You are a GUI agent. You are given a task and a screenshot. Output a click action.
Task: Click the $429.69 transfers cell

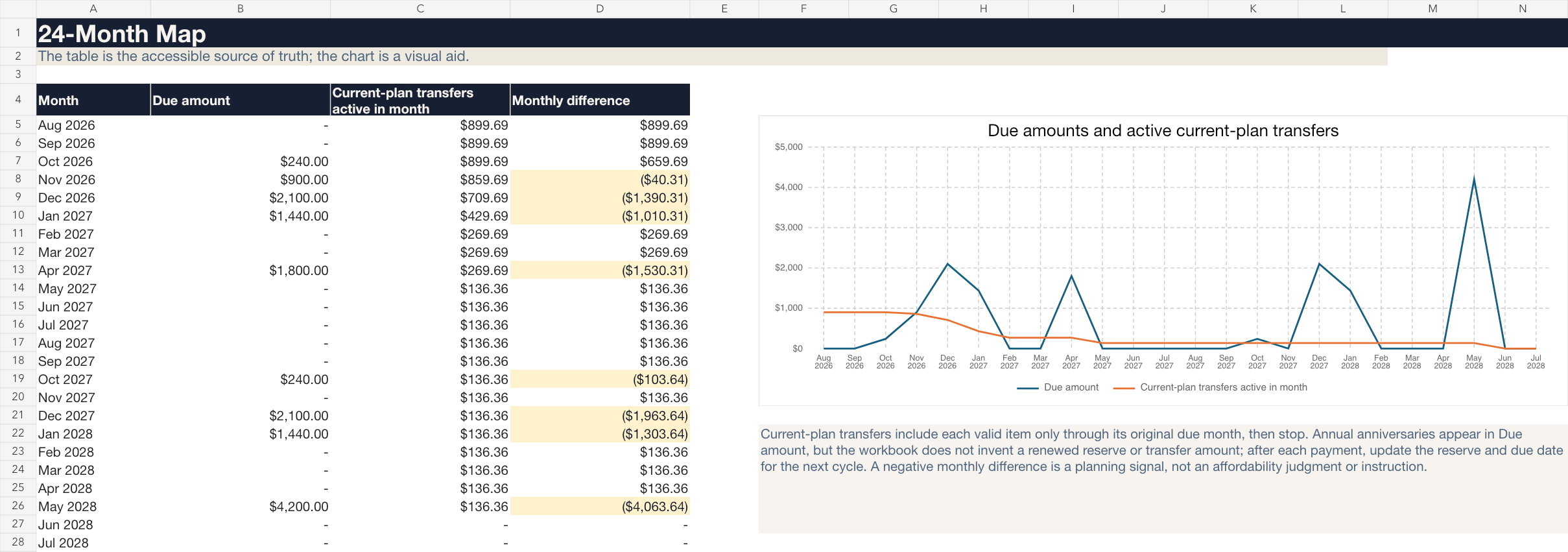coord(420,216)
